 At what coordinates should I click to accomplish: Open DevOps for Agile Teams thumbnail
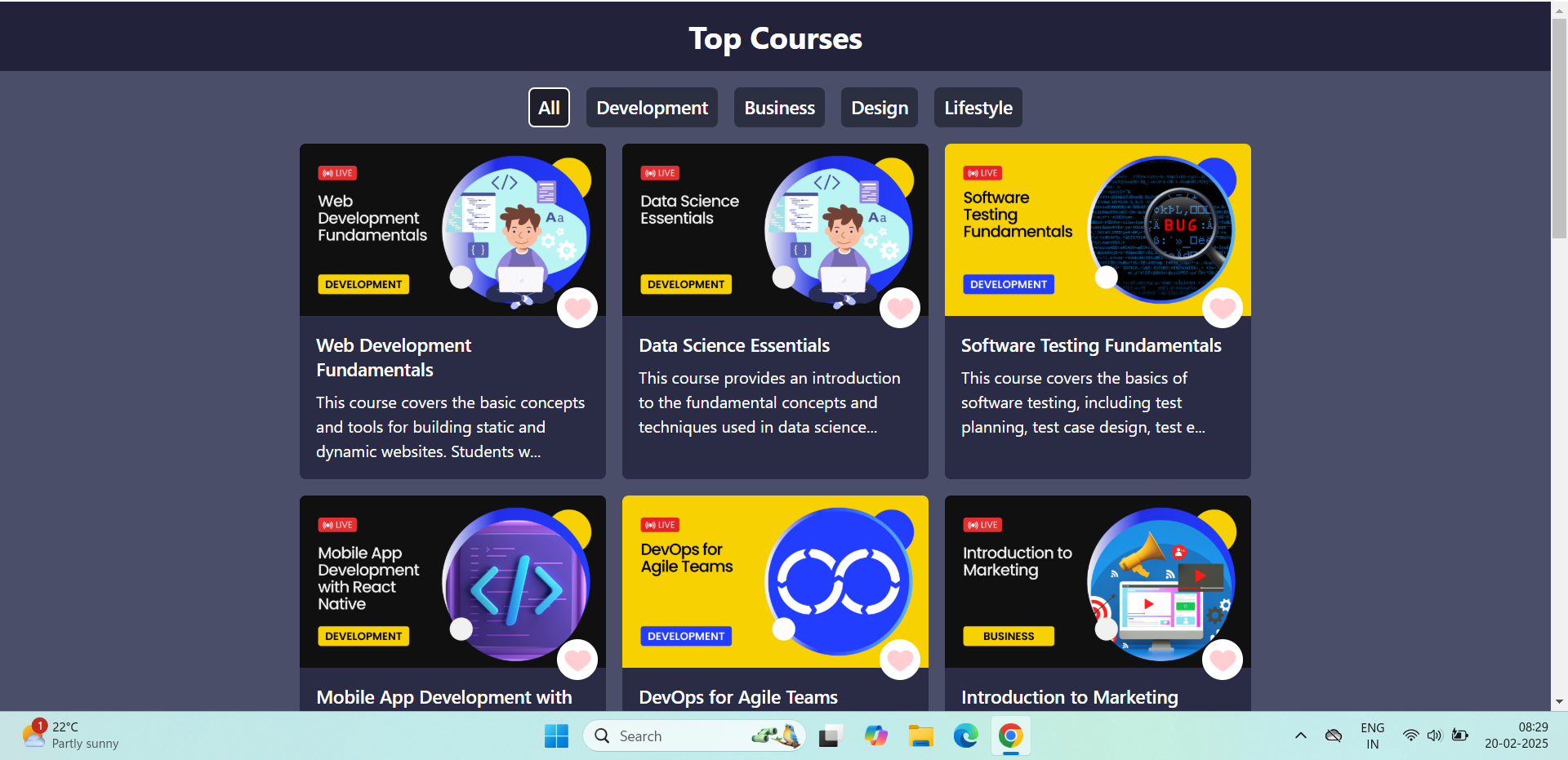[775, 582]
